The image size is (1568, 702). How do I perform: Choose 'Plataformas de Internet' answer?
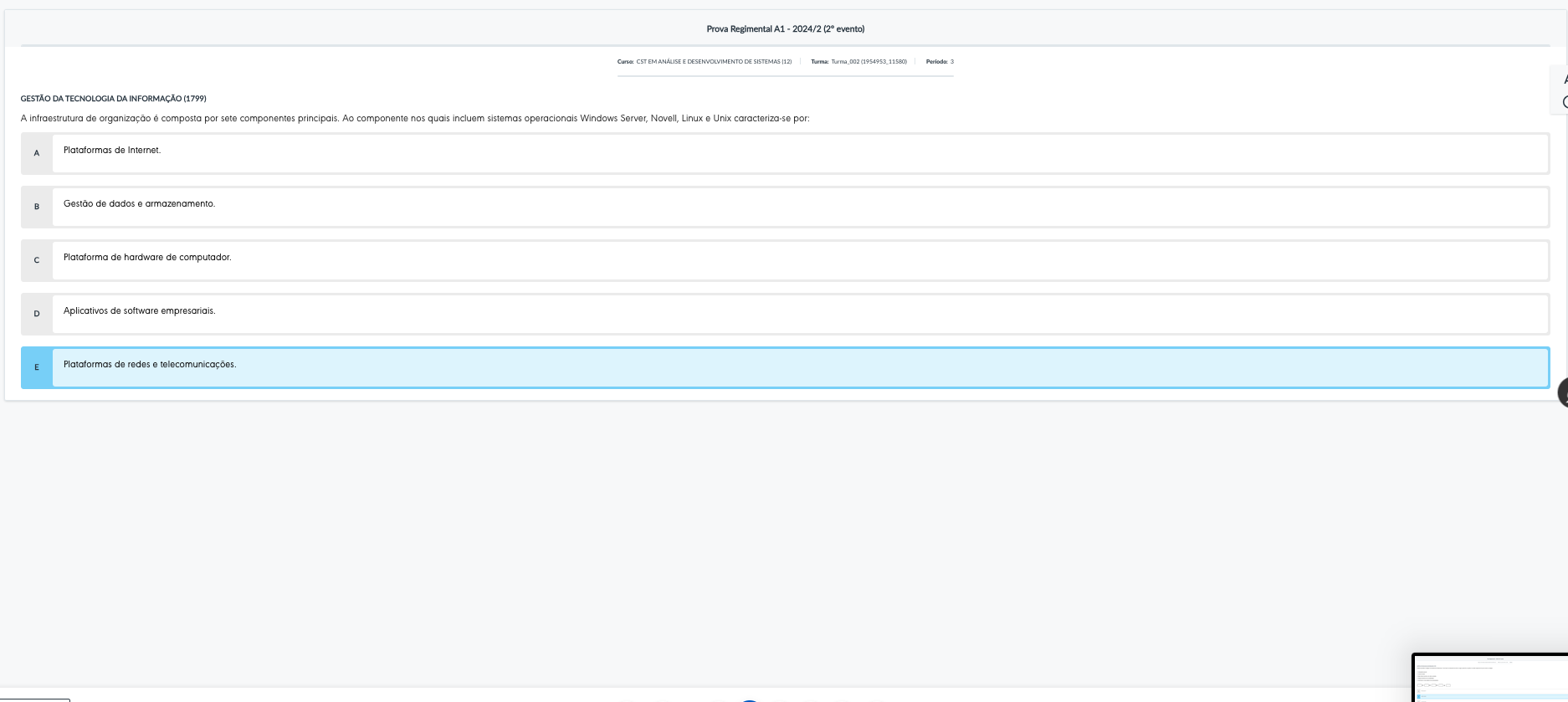112,151
